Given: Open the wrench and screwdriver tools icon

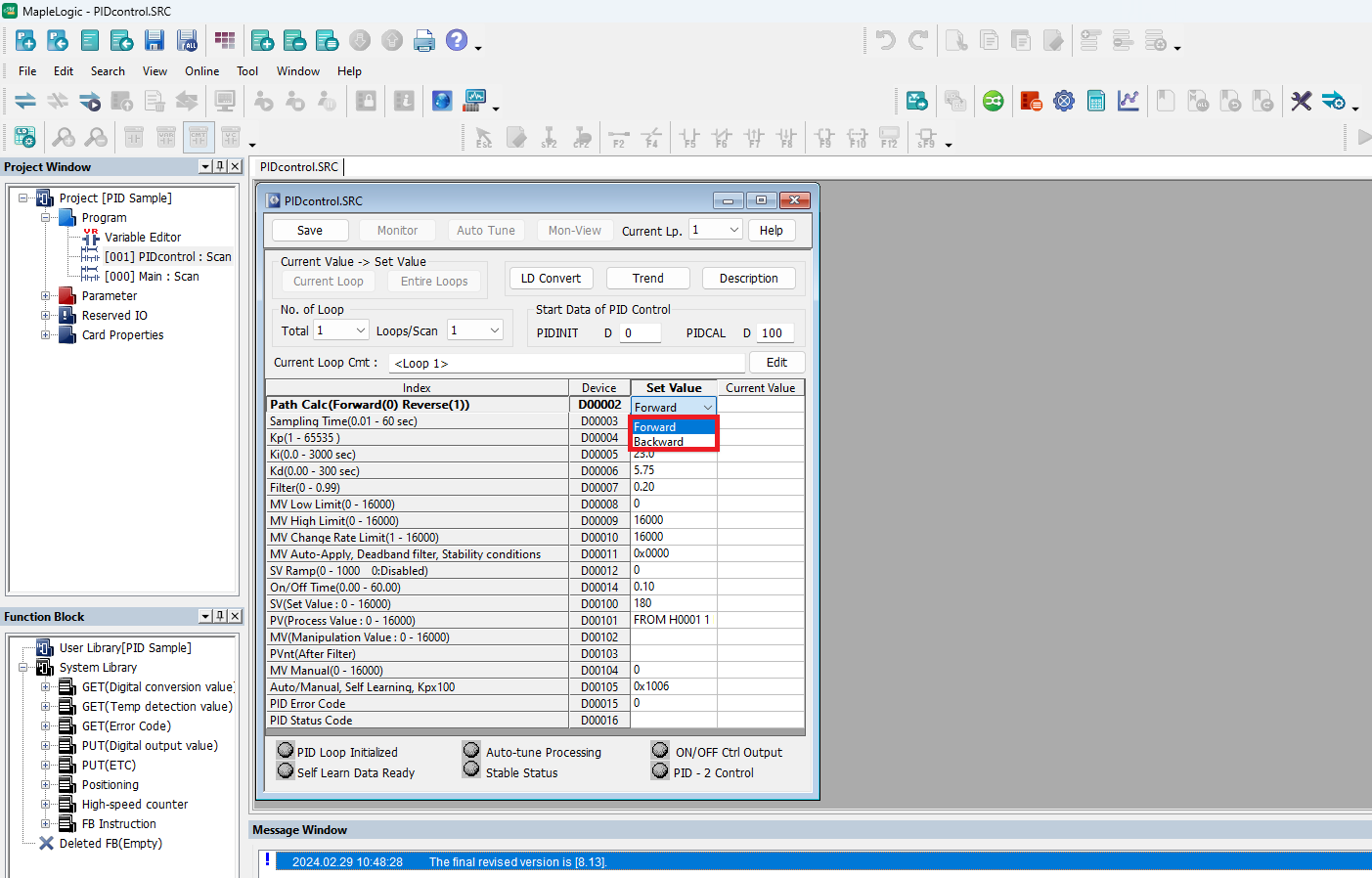Looking at the screenshot, I should click(x=1301, y=101).
